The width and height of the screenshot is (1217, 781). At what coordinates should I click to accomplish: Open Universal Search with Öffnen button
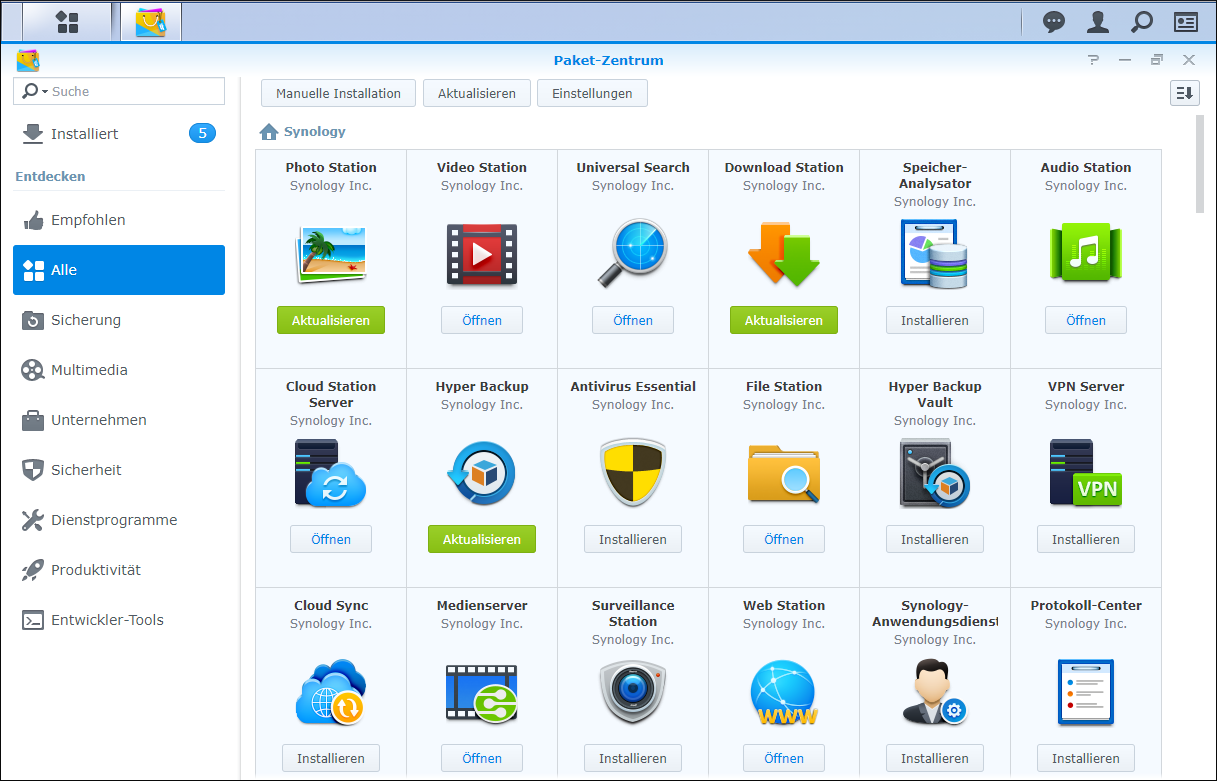pos(633,320)
